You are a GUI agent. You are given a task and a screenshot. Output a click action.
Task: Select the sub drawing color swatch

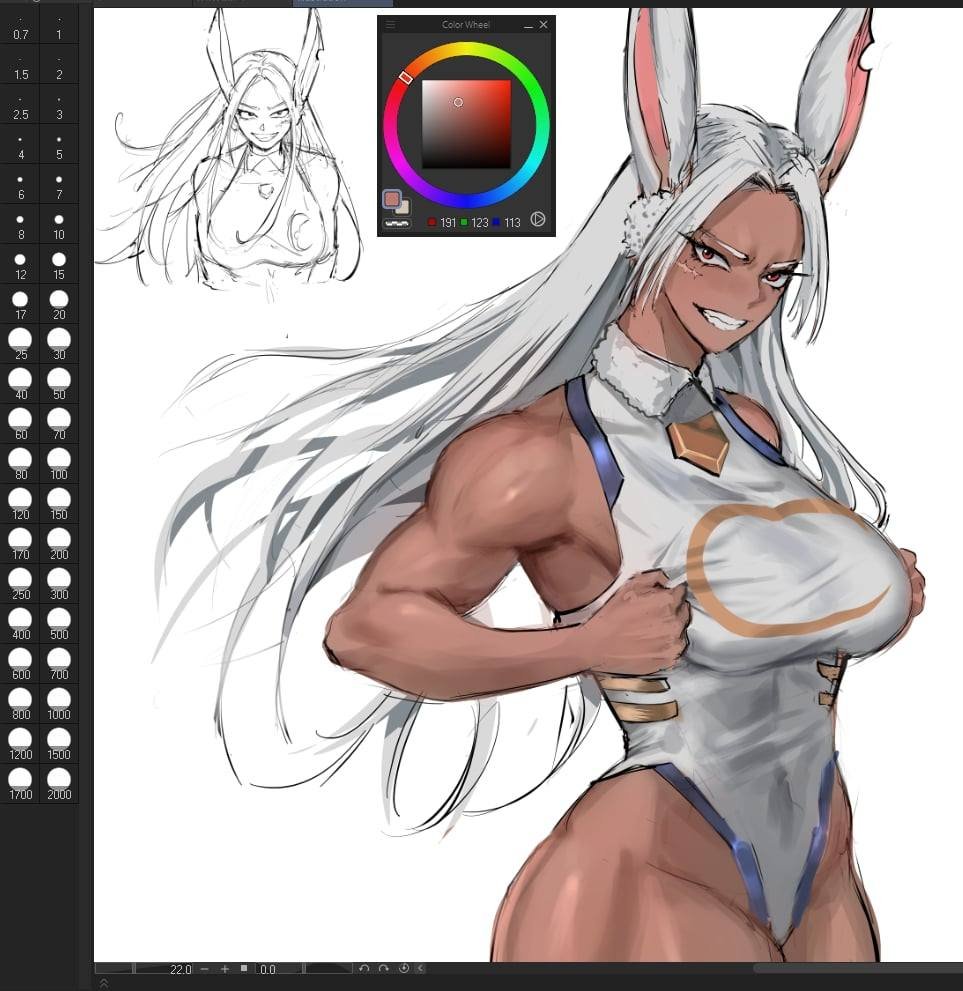[403, 207]
